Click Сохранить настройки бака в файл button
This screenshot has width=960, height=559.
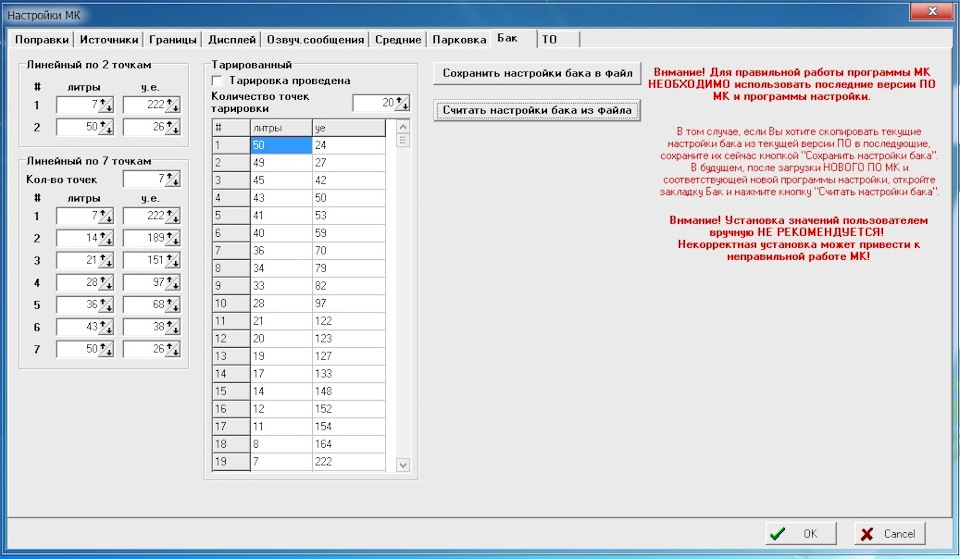537,73
